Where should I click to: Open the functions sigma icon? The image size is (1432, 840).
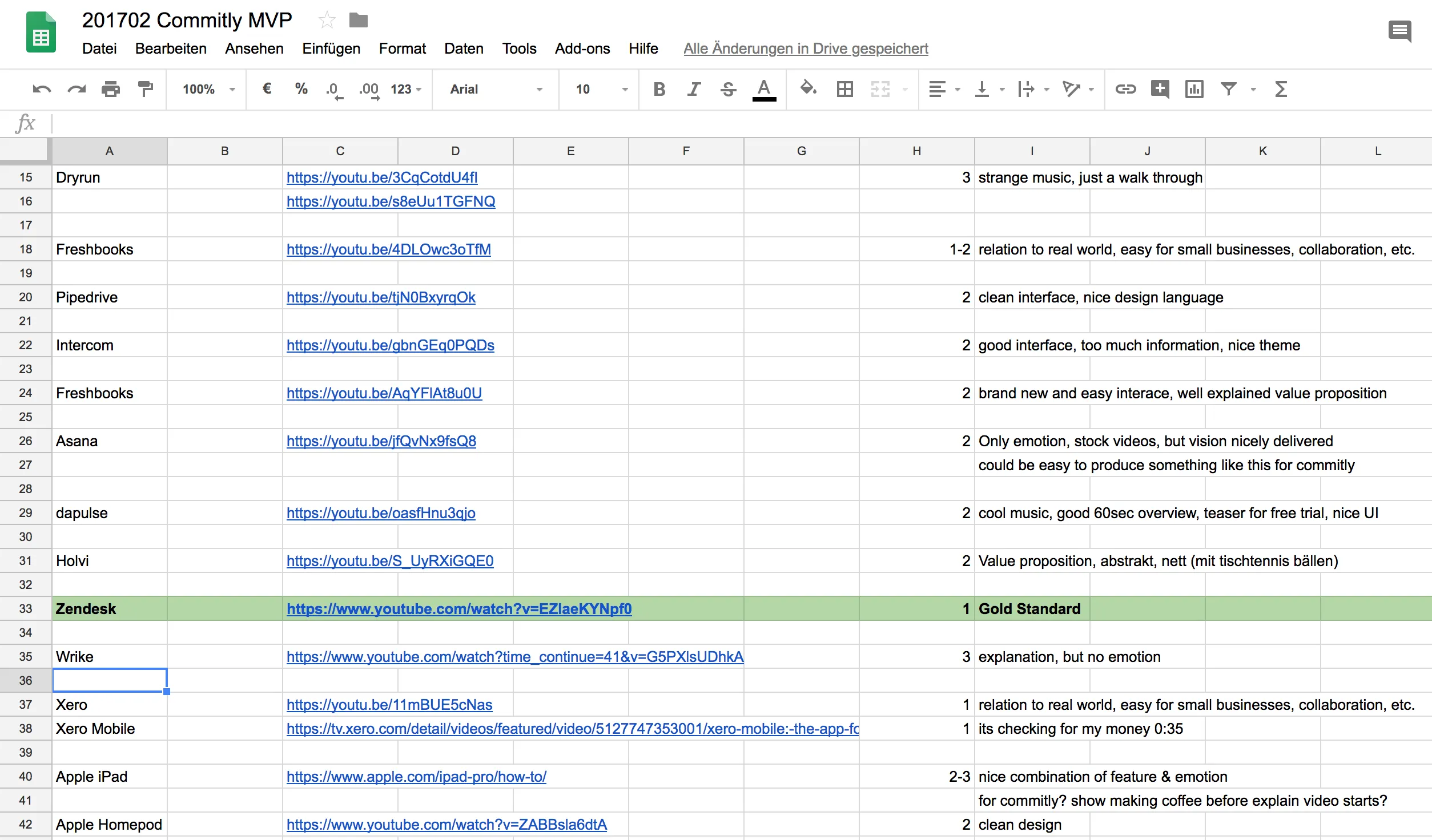click(x=1281, y=89)
